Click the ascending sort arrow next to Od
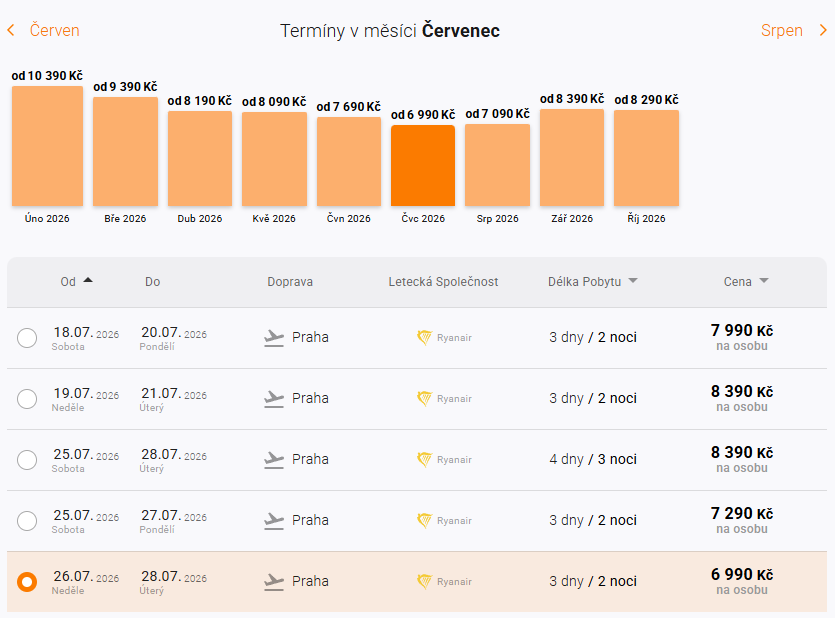Image resolution: width=835 pixels, height=618 pixels. click(88, 281)
